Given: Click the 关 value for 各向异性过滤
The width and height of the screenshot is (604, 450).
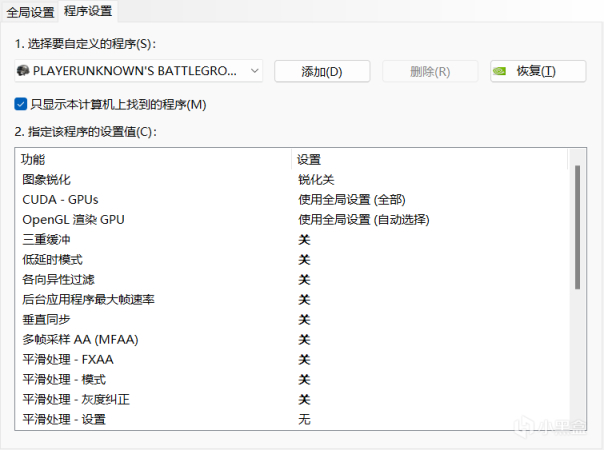Looking at the screenshot, I should (x=304, y=280).
